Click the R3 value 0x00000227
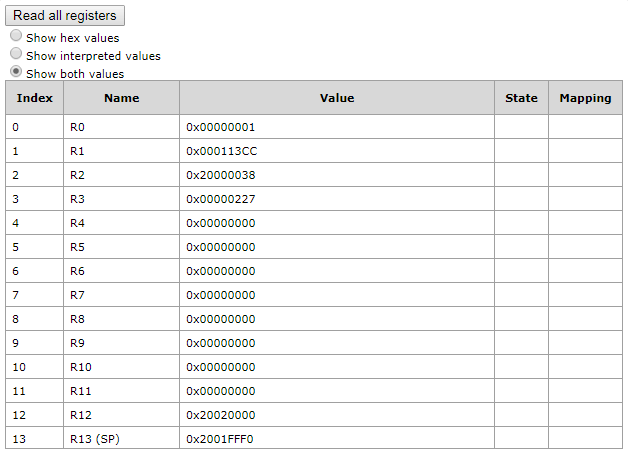This screenshot has height=454, width=628. pyautogui.click(x=221, y=199)
